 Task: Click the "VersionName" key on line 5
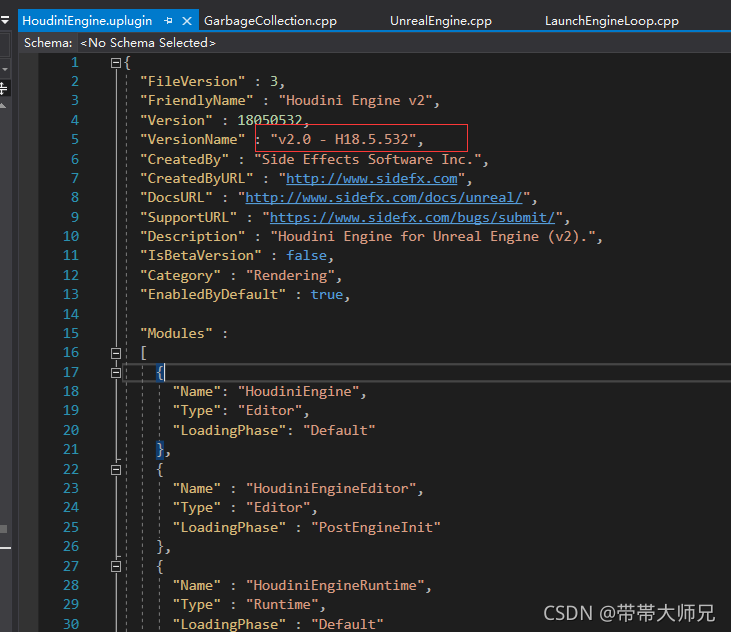click(x=192, y=139)
